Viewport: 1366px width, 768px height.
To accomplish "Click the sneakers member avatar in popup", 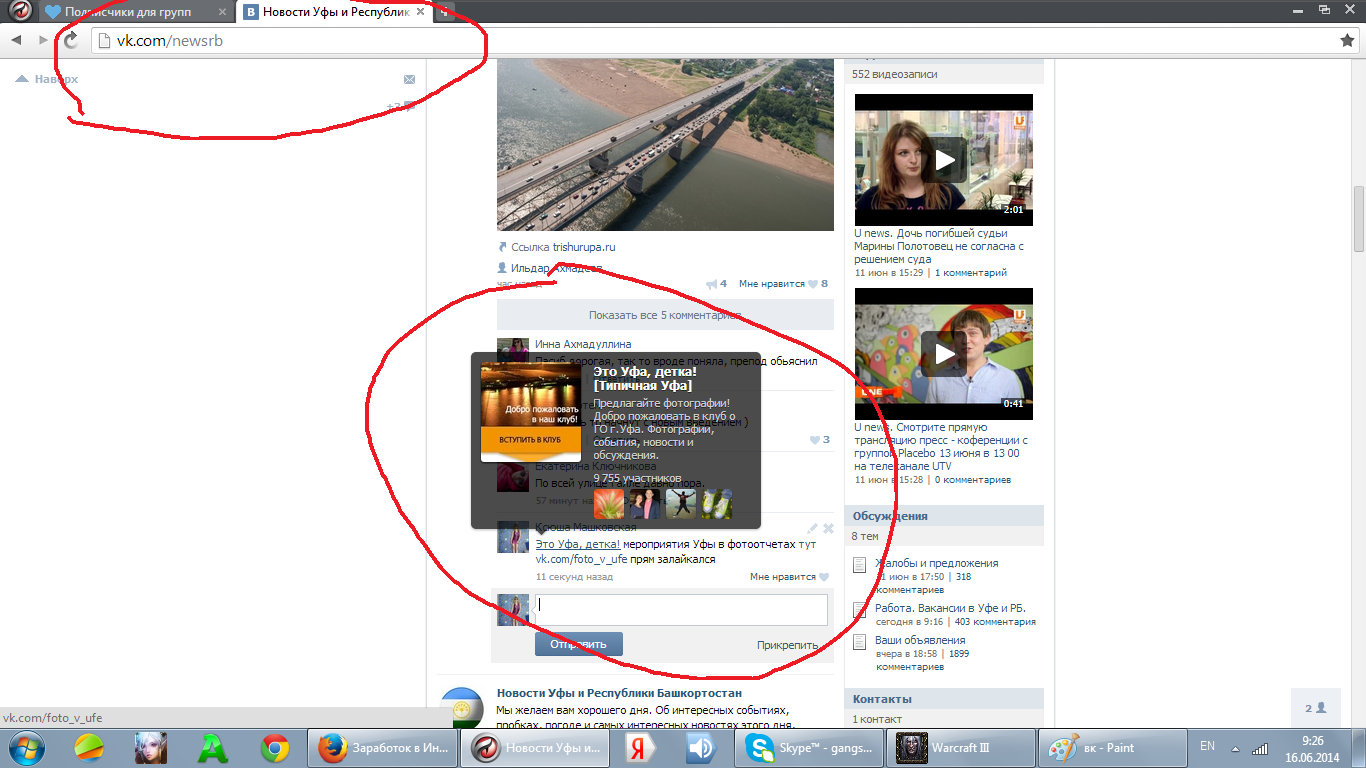I will (x=717, y=504).
